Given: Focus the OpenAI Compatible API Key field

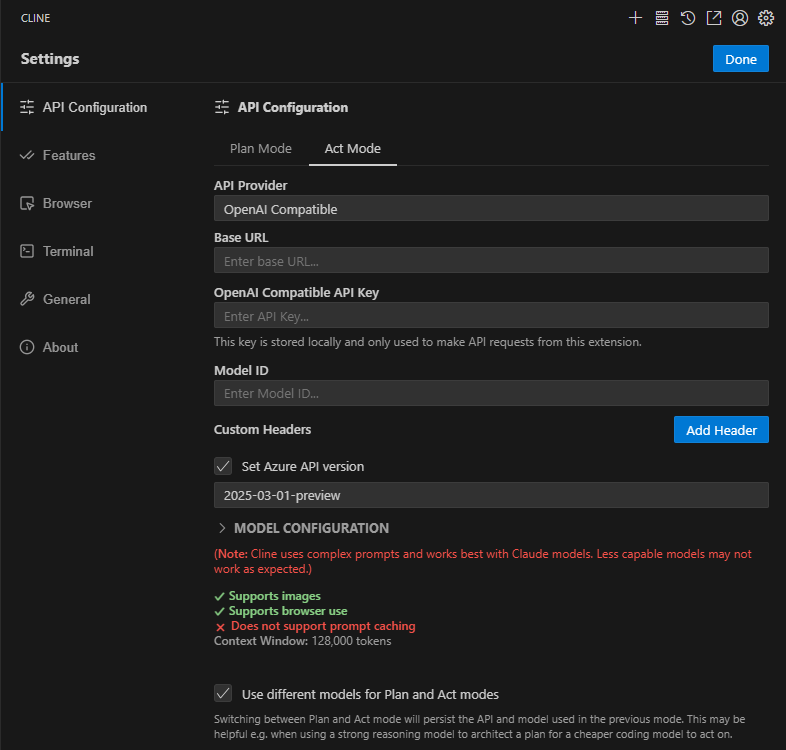Looking at the screenshot, I should [491, 316].
